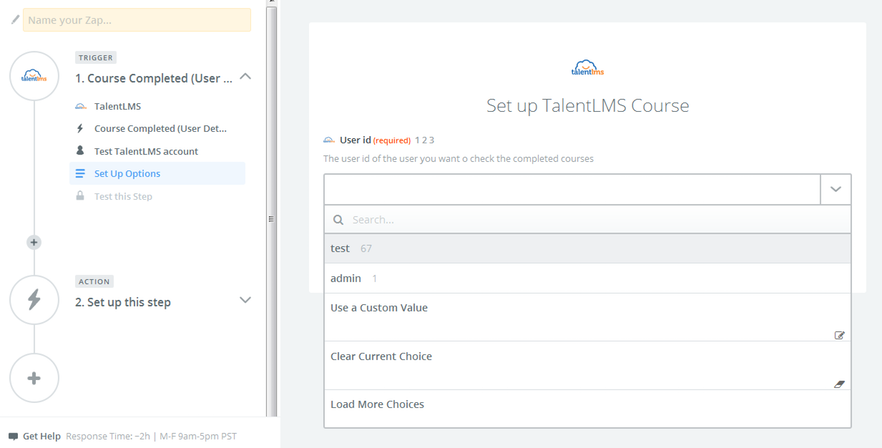Open the Course Completed trigger title
882x448 pixels.
tap(154, 78)
